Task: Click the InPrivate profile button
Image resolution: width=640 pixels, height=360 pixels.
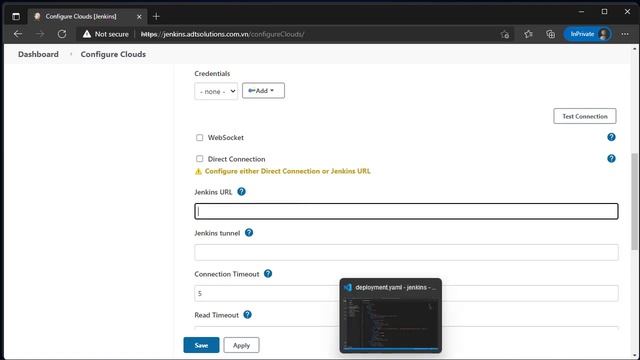Action: [x=588, y=34]
